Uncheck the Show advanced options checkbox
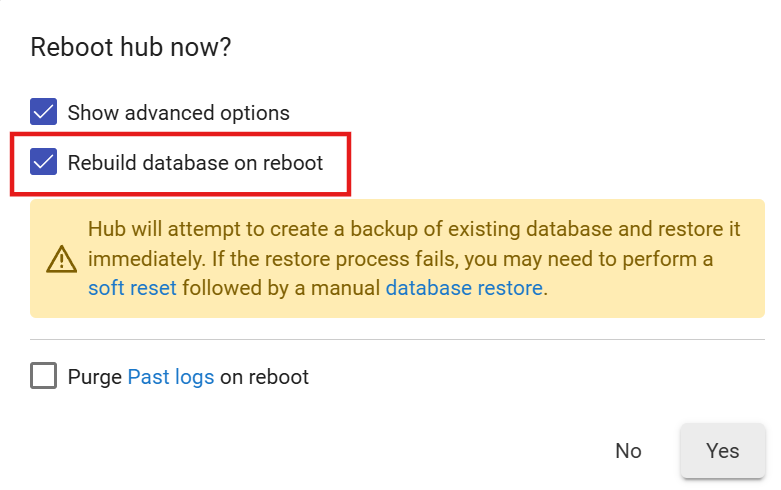Screen dimensions: 781x490 pyautogui.click(x=43, y=112)
